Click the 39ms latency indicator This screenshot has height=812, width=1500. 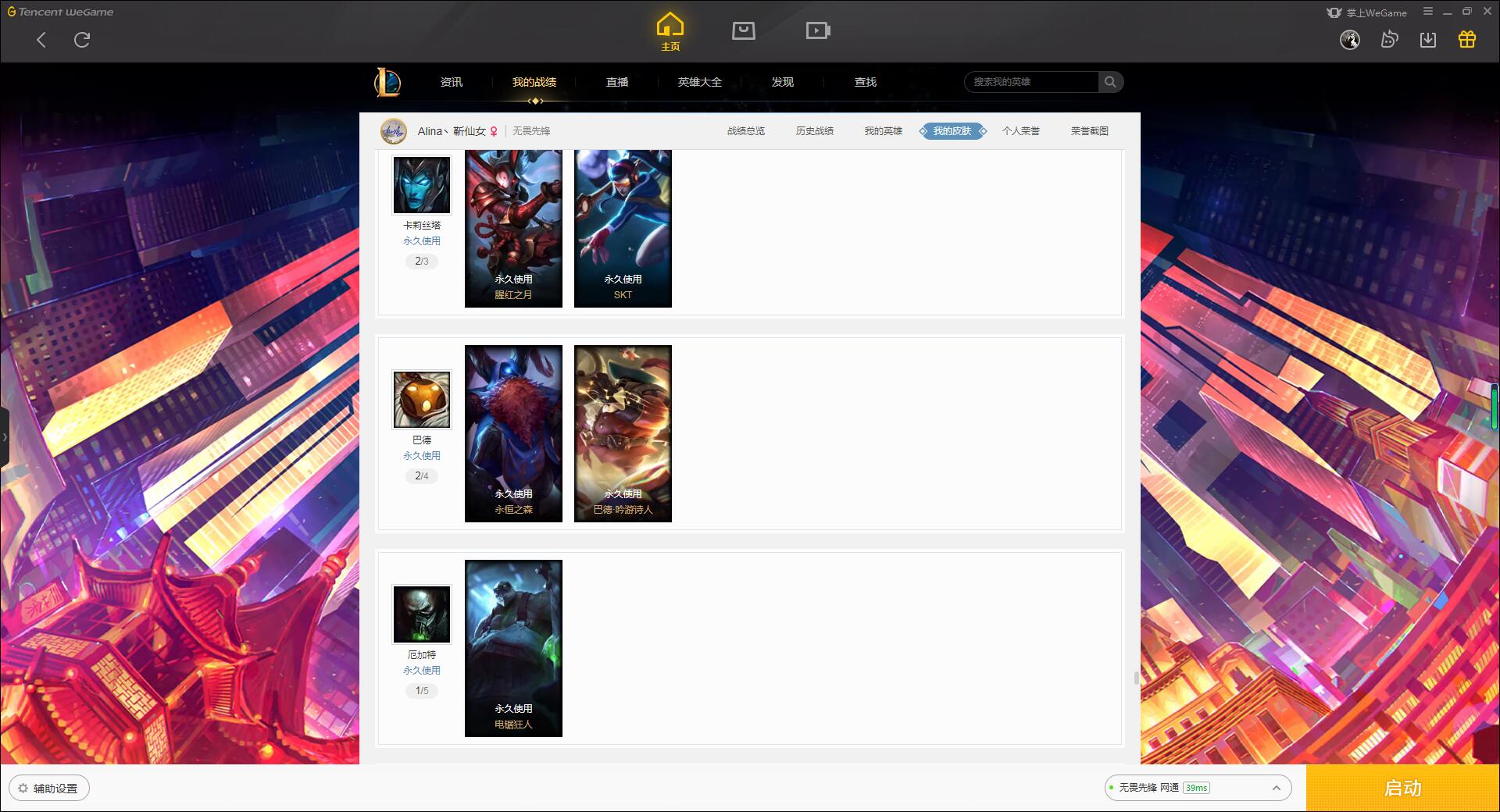pyautogui.click(x=1196, y=788)
